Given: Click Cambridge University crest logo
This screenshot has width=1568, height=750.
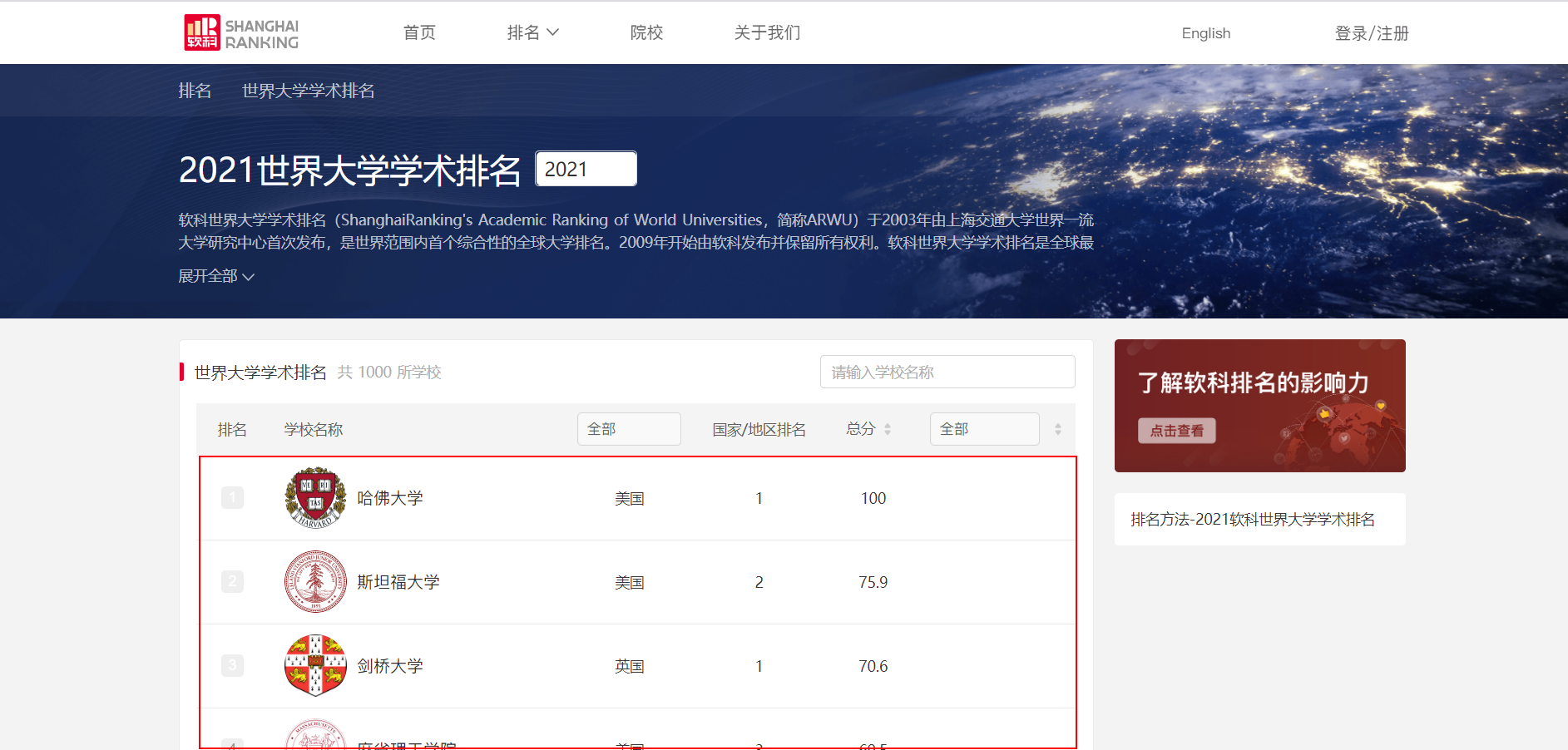Looking at the screenshot, I should 315,666.
